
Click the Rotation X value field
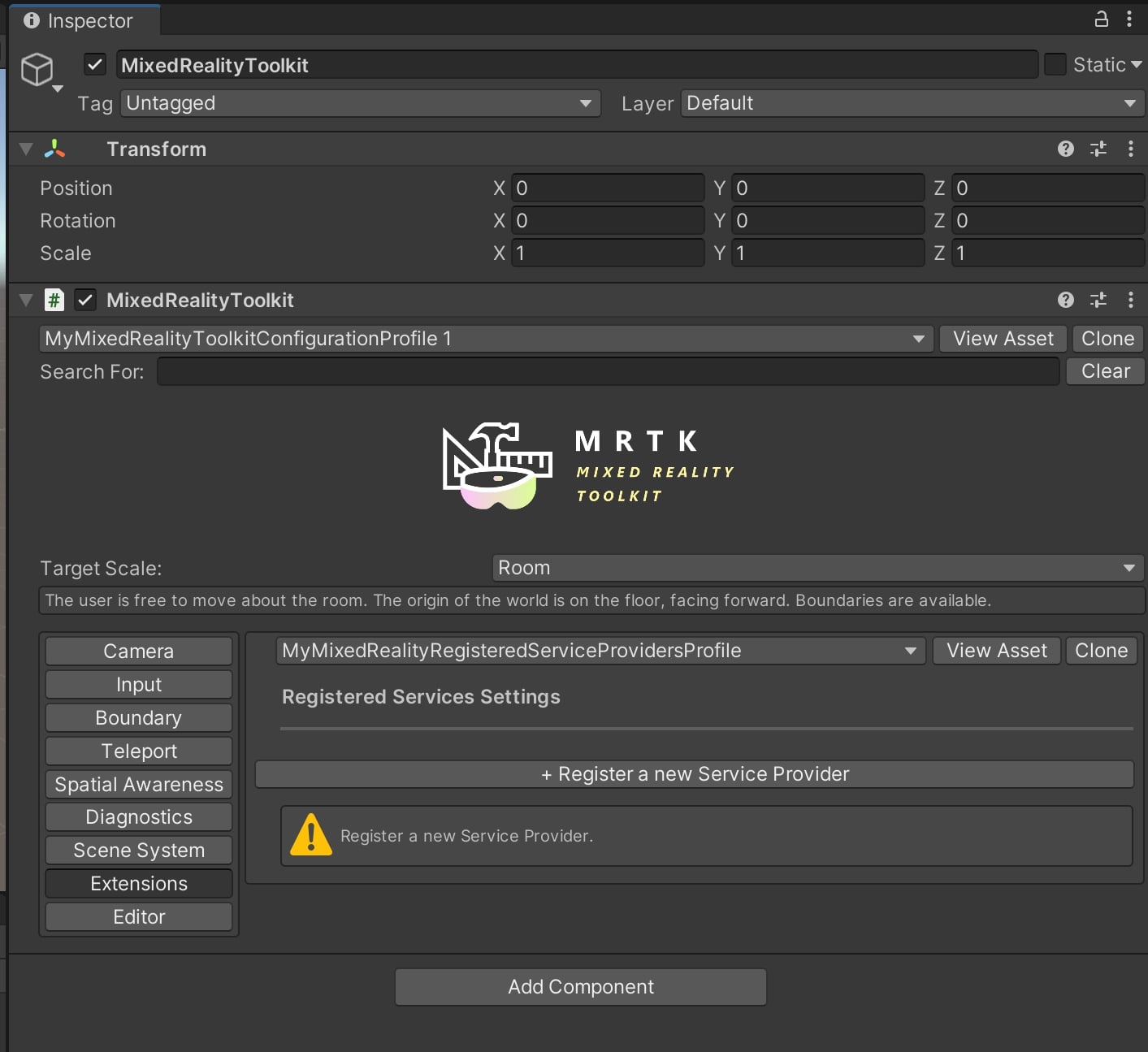(608, 221)
